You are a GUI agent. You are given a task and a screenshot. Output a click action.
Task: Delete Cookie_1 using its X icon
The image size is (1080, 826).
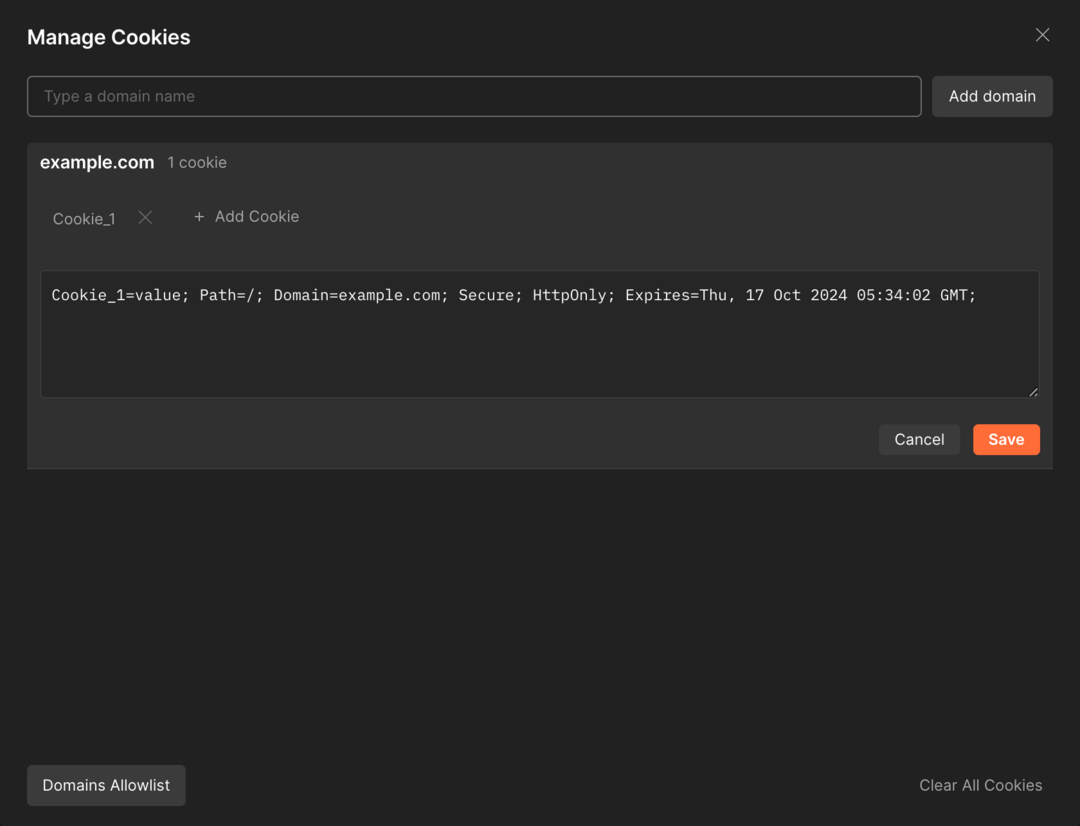pyautogui.click(x=145, y=218)
